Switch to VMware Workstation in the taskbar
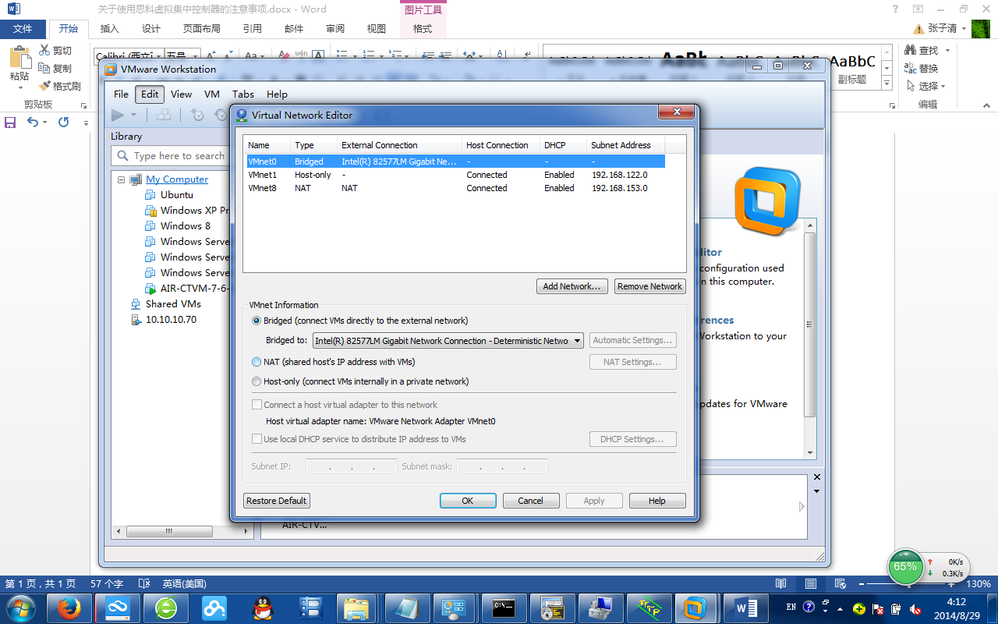 [695, 608]
